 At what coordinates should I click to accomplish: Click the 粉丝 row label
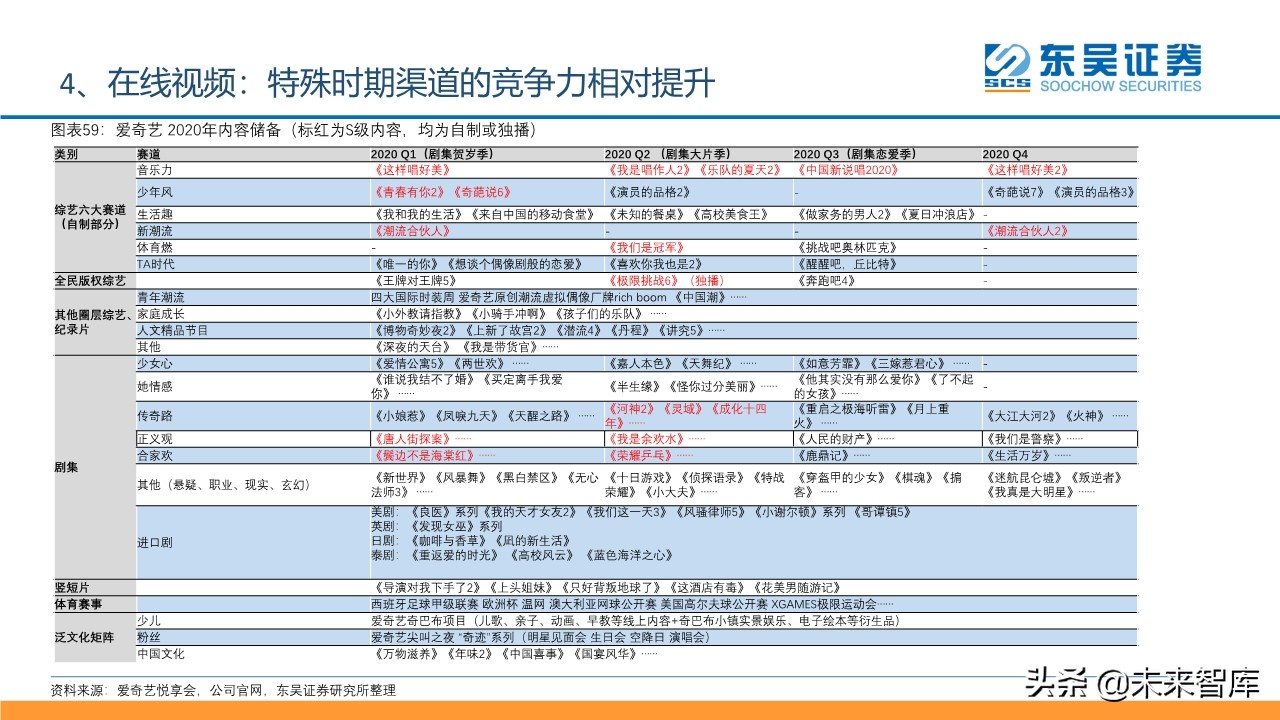pyautogui.click(x=148, y=636)
